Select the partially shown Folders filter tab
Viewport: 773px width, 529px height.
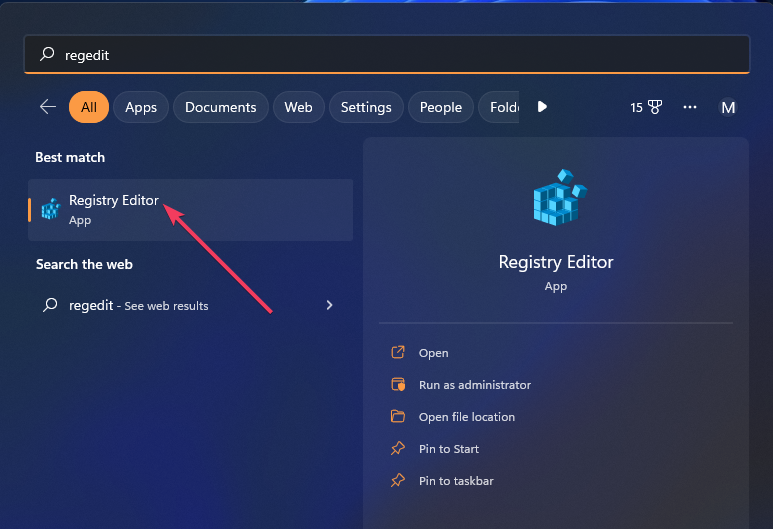499,107
